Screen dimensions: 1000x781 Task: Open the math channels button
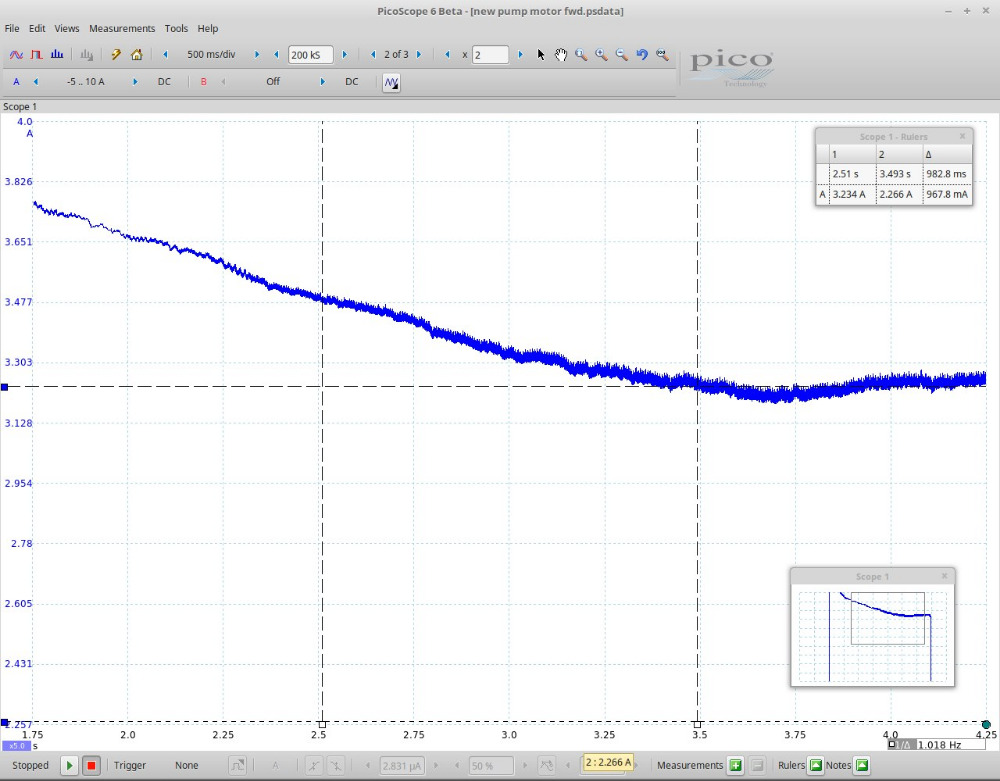tap(392, 82)
